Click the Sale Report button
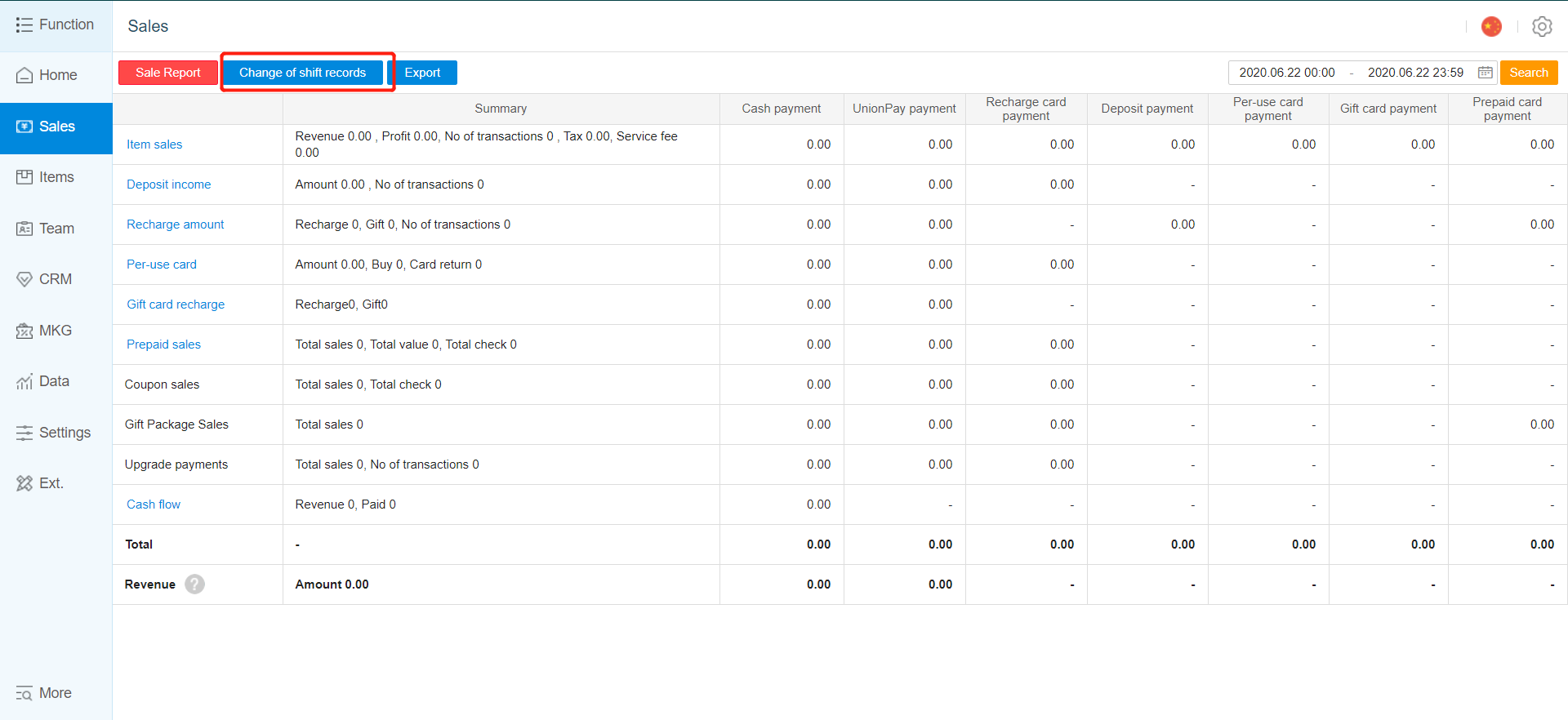Screen dimensions: 1568x720 tap(168, 73)
